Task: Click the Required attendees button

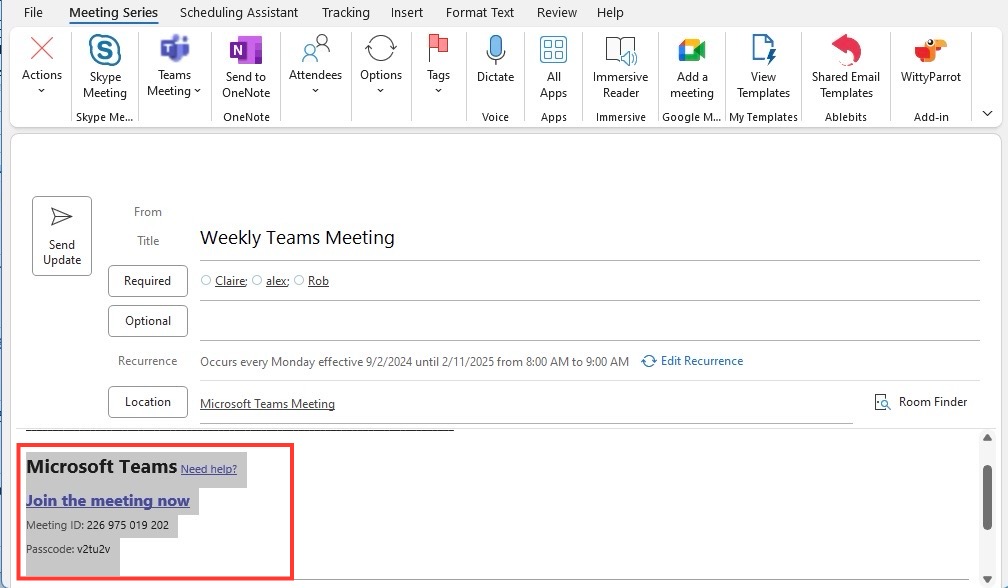Action: [148, 281]
